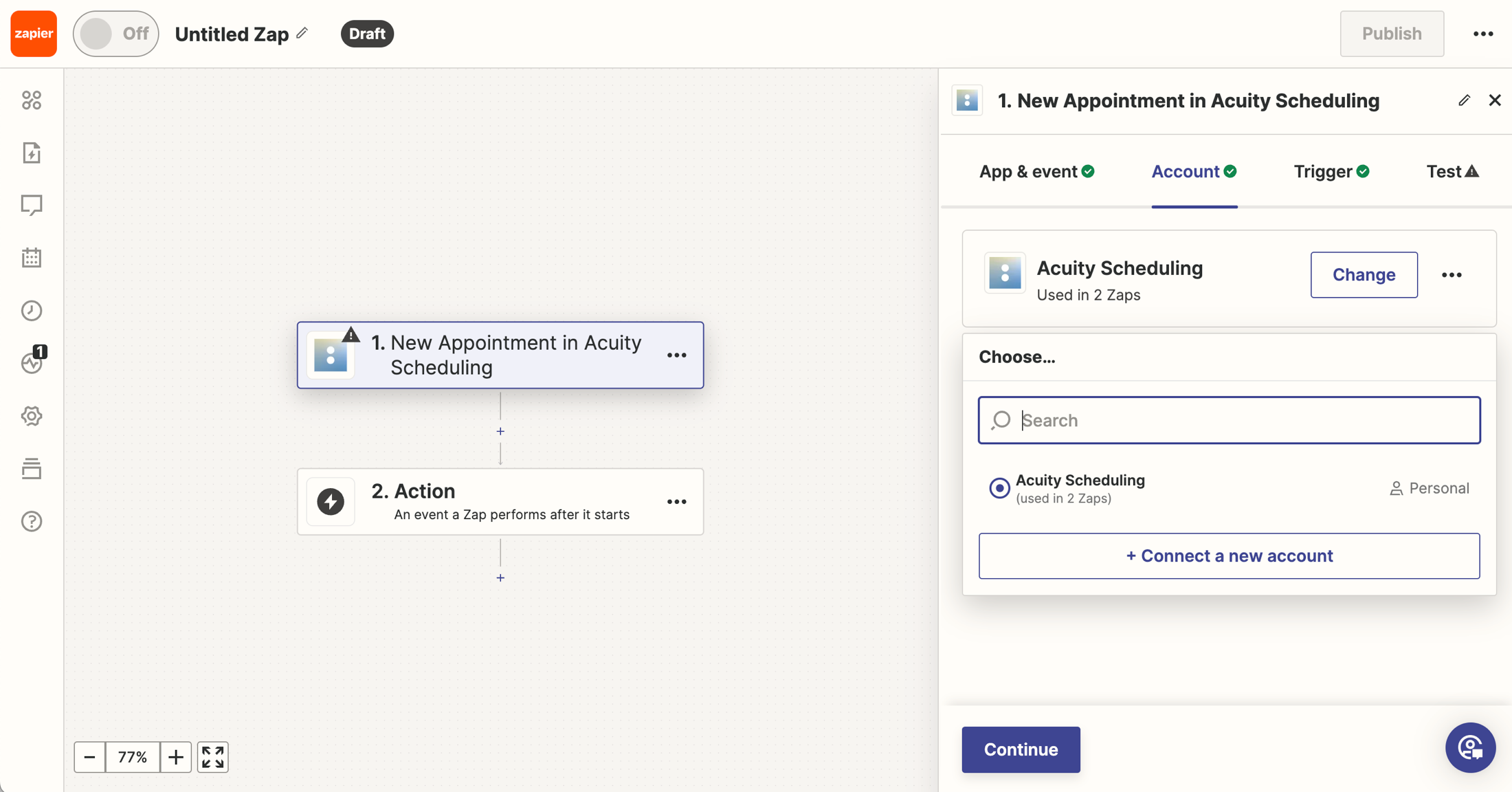Viewport: 1512px width, 792px height.
Task: Open the Zap details file icon
Action: point(32,153)
